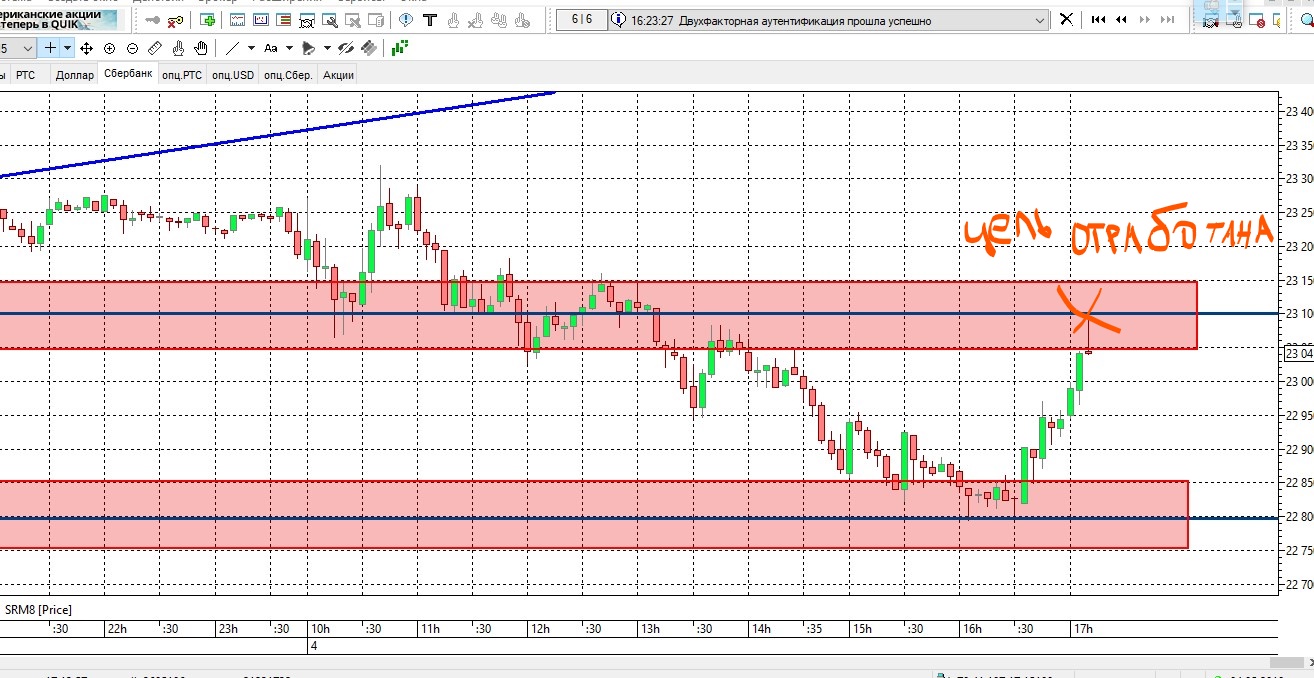Click the 6|6 message counter field
Screen dimensions: 1314x678
[x=581, y=20]
